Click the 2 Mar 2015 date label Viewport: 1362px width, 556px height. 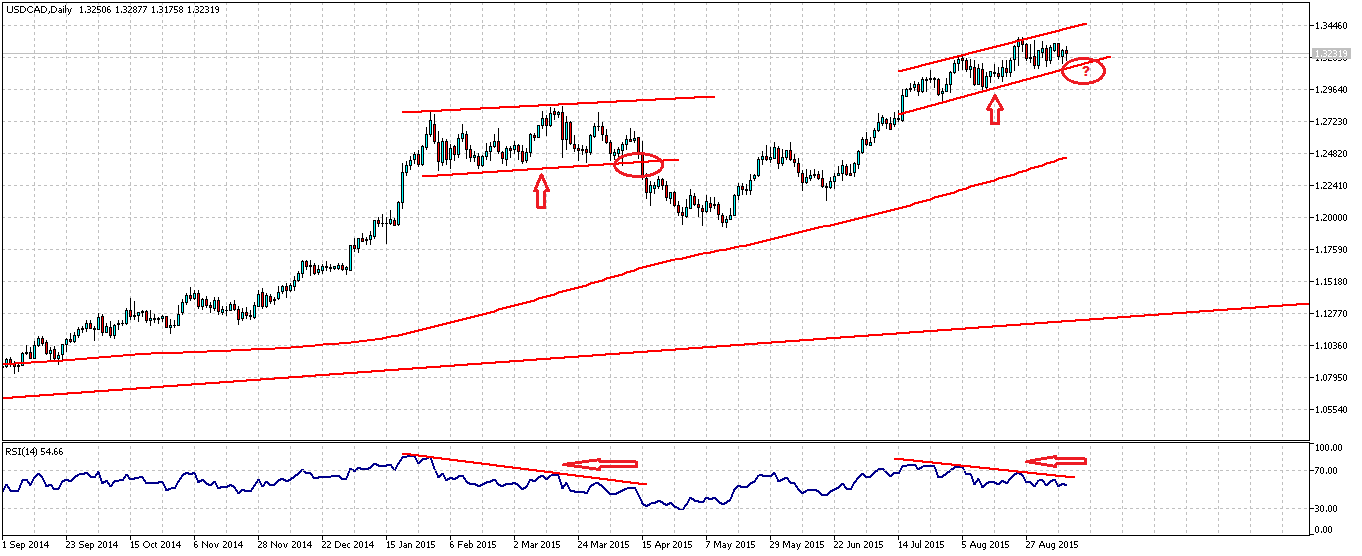tap(538, 545)
